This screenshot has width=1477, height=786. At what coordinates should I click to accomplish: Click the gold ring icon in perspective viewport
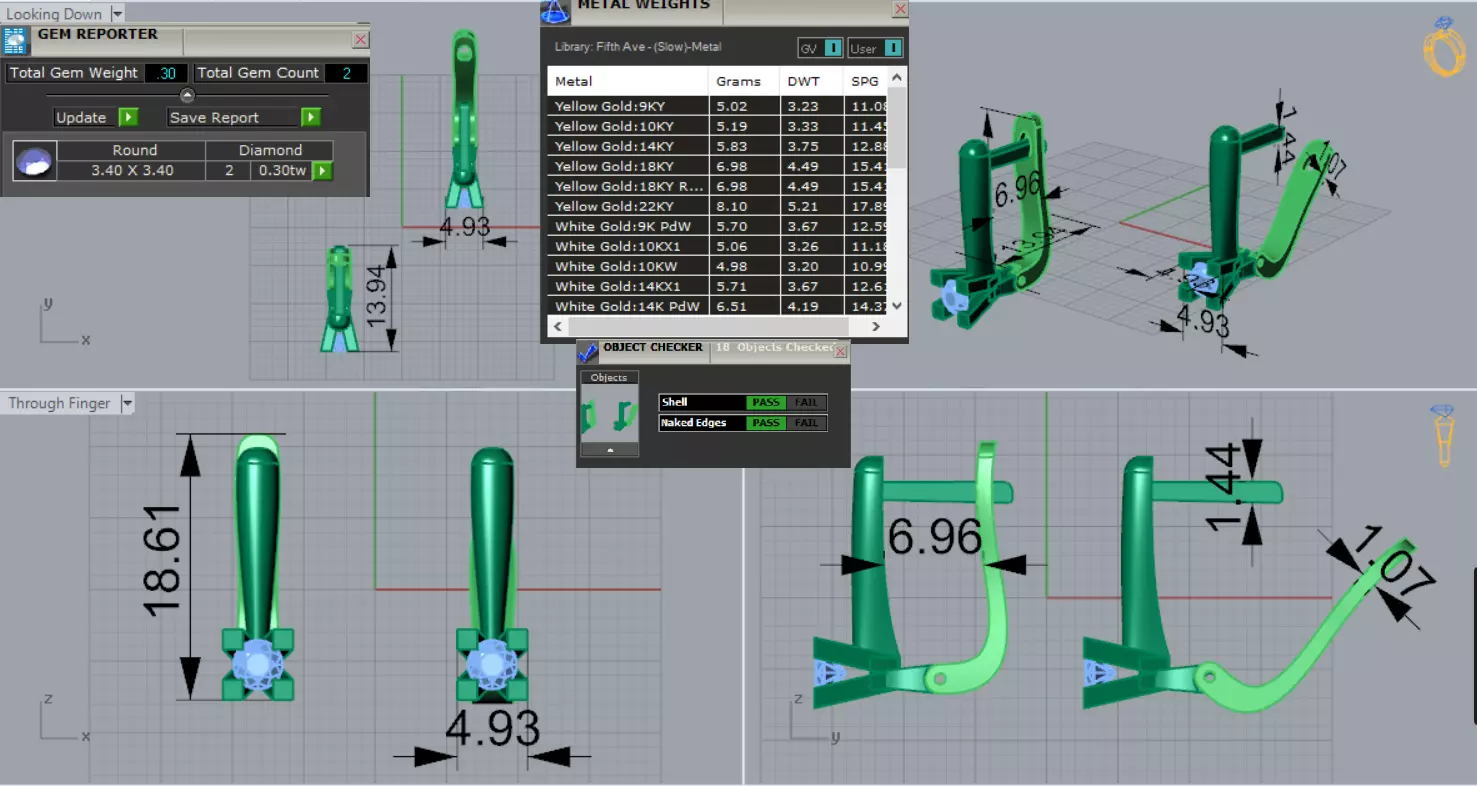(x=1443, y=47)
